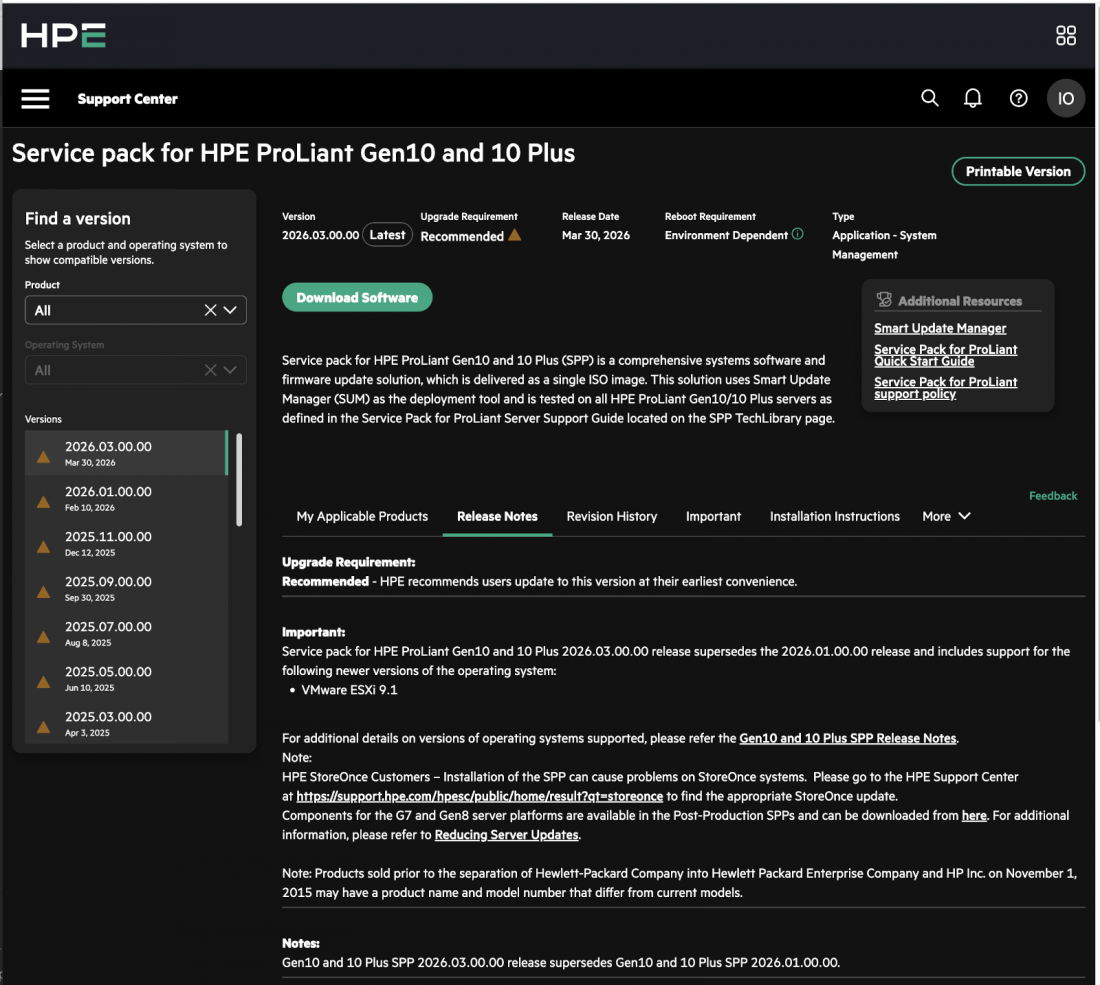Select version 2025.05.00.00 in list
The height and width of the screenshot is (985, 1100).
coord(126,678)
